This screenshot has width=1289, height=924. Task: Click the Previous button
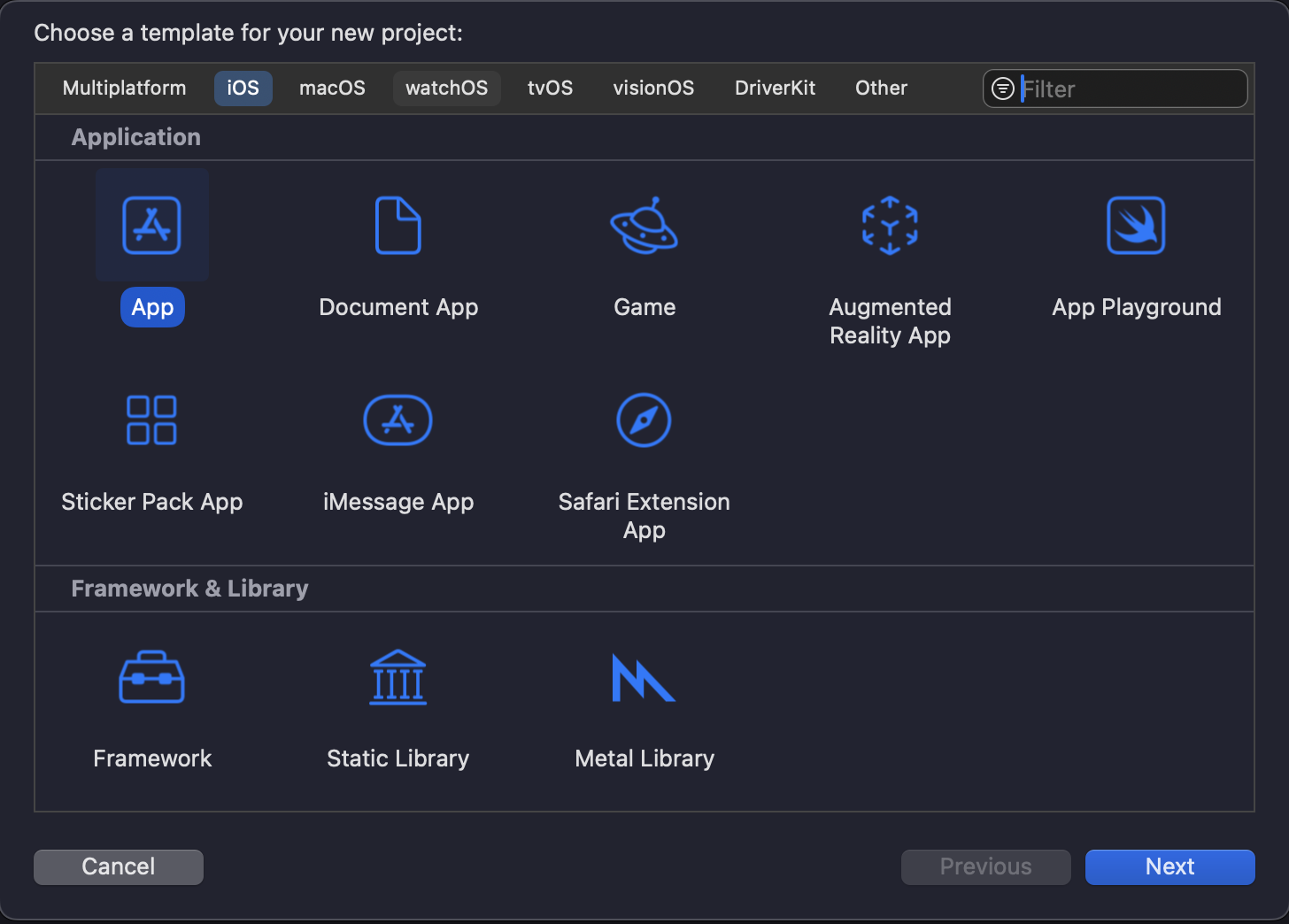tap(985, 866)
